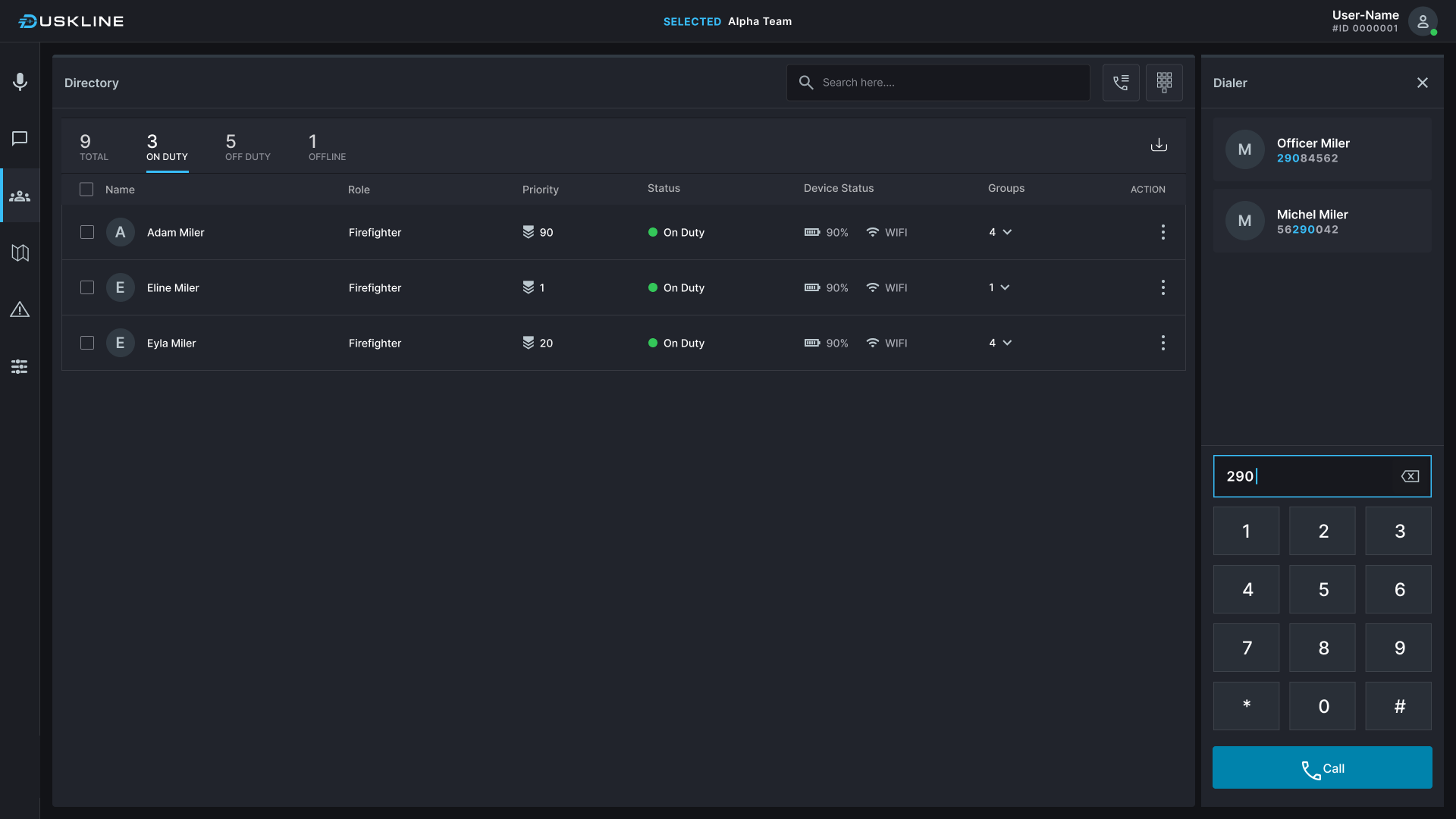Select Michel Miler contact suggestion
1456x819 pixels.
1322,221
